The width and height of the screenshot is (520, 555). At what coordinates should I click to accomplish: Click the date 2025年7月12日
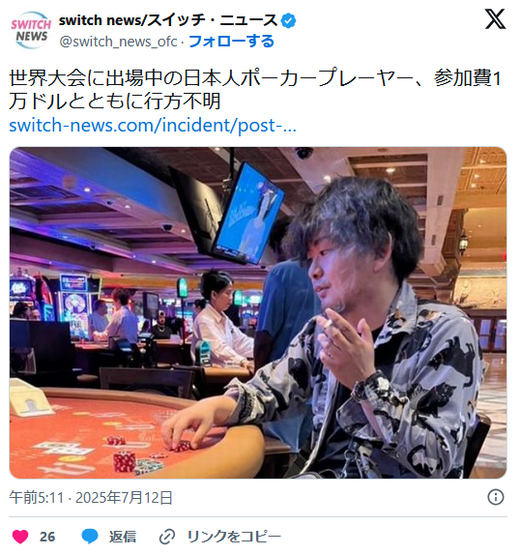click(x=124, y=498)
